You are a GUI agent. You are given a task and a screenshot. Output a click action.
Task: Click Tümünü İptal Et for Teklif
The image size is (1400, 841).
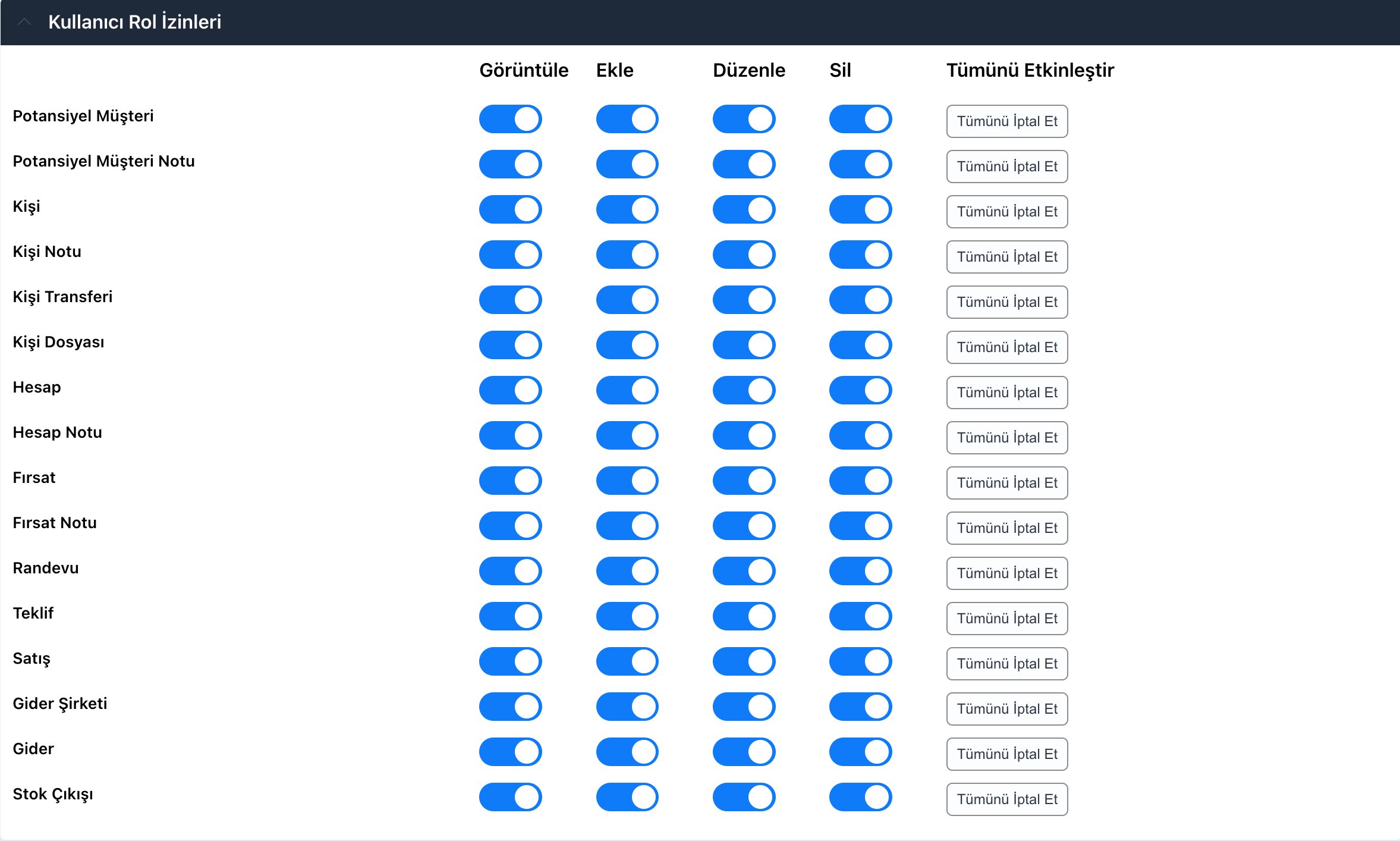(x=1007, y=619)
